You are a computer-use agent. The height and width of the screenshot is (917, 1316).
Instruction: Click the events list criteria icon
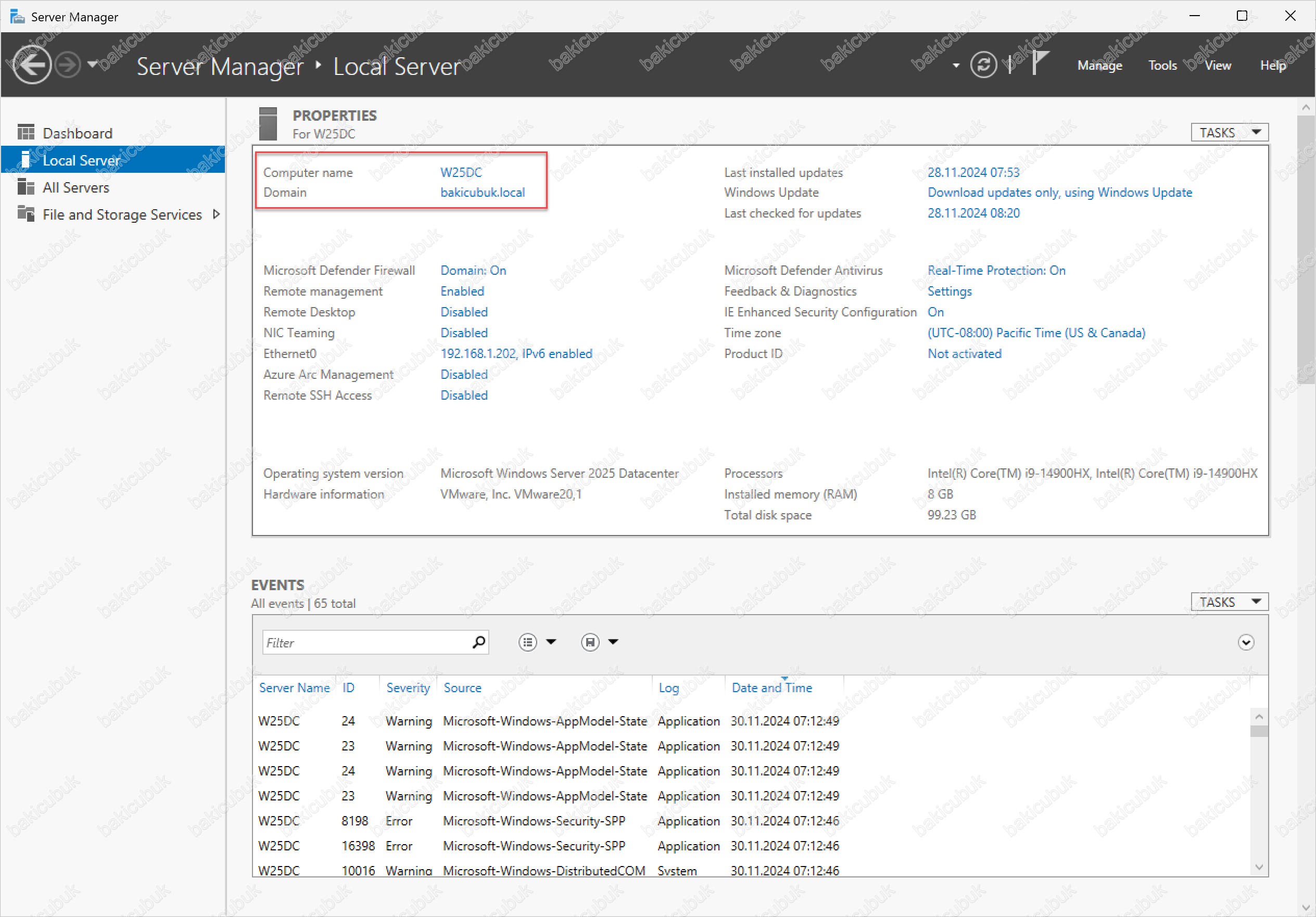[527, 642]
